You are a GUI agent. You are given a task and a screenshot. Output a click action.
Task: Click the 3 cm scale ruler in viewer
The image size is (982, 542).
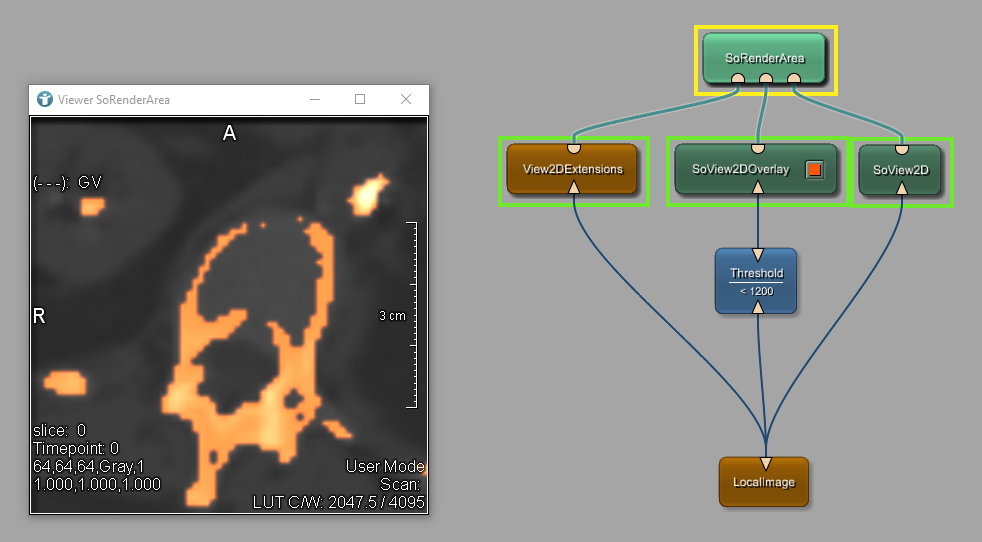coord(409,316)
